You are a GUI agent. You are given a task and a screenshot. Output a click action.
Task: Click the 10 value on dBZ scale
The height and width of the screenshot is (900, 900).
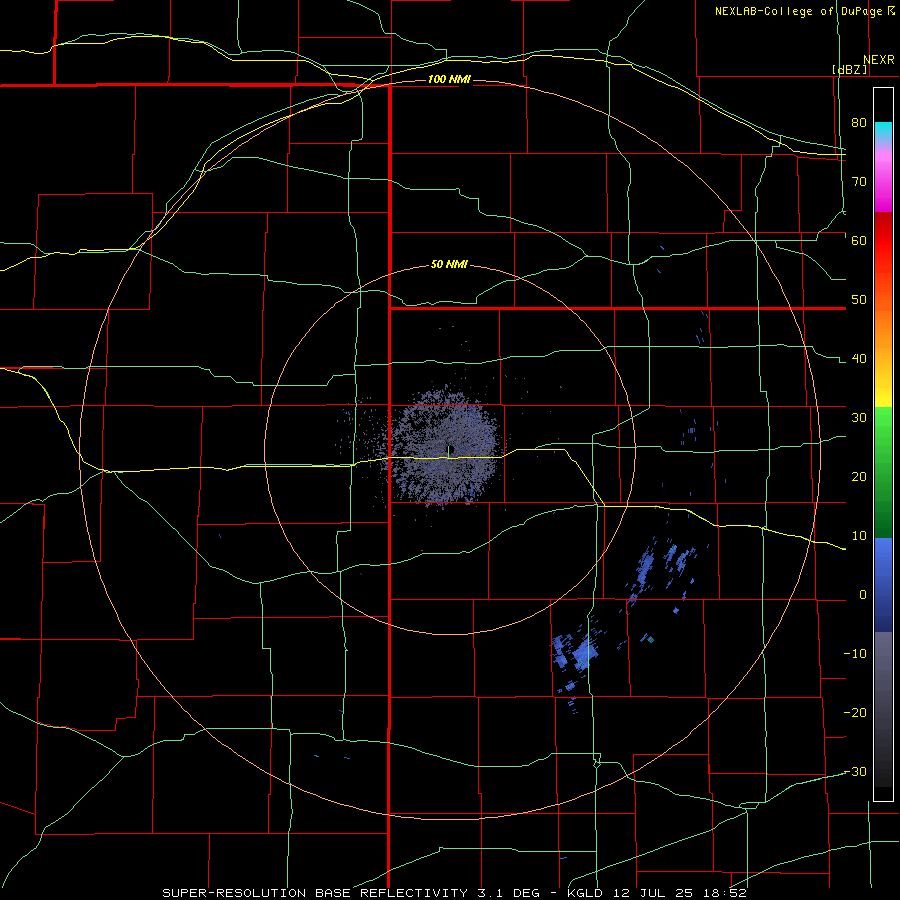859,536
